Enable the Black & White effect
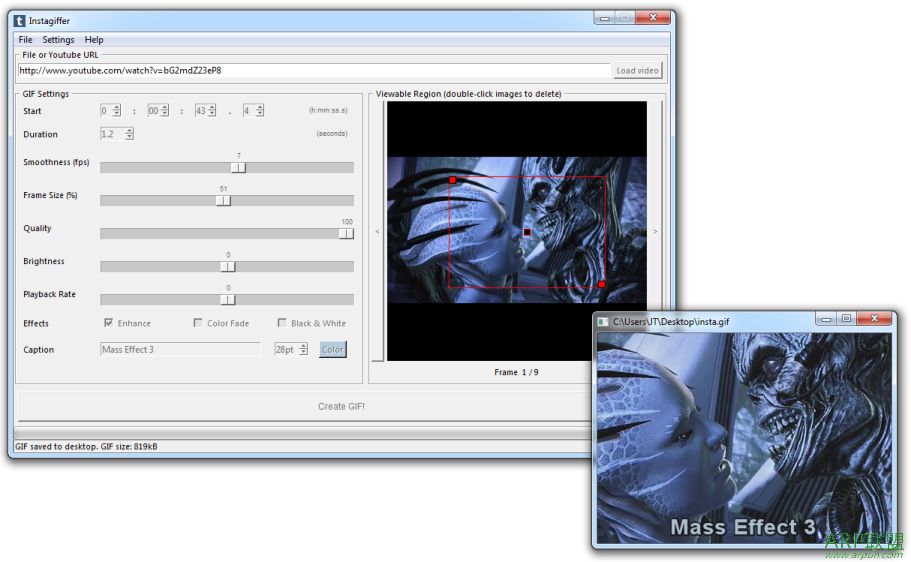Screen dimensions: 911x562 tap(282, 323)
